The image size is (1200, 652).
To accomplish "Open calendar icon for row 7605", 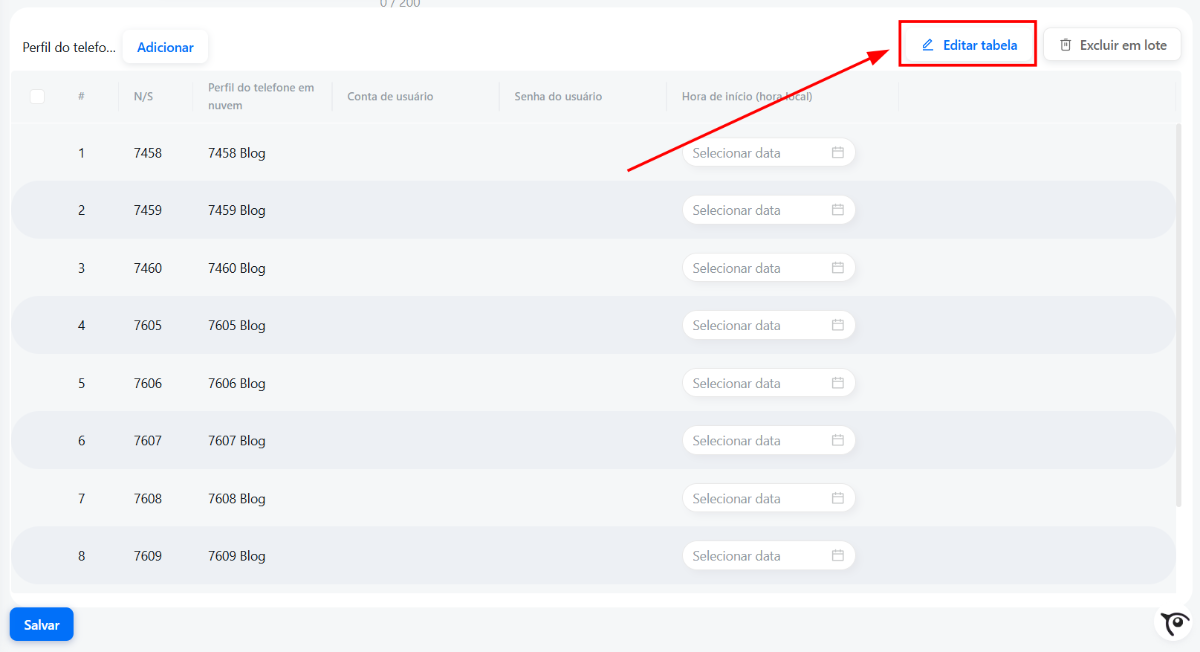I will [838, 325].
